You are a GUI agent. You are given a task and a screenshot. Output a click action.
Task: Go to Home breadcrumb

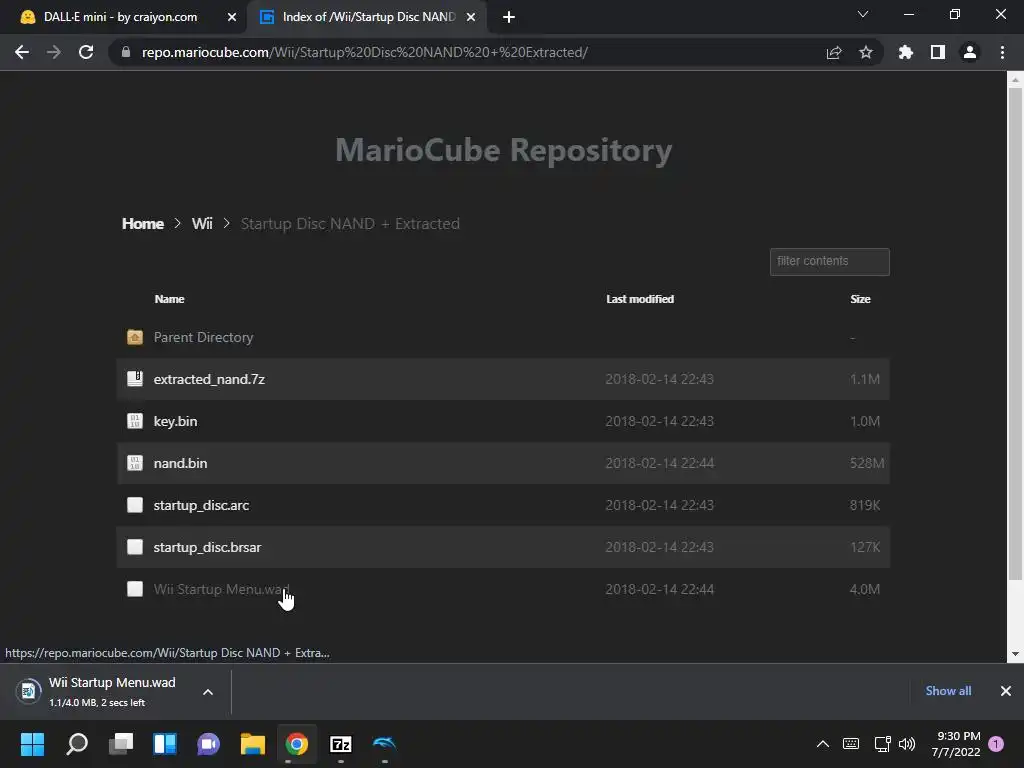142,223
